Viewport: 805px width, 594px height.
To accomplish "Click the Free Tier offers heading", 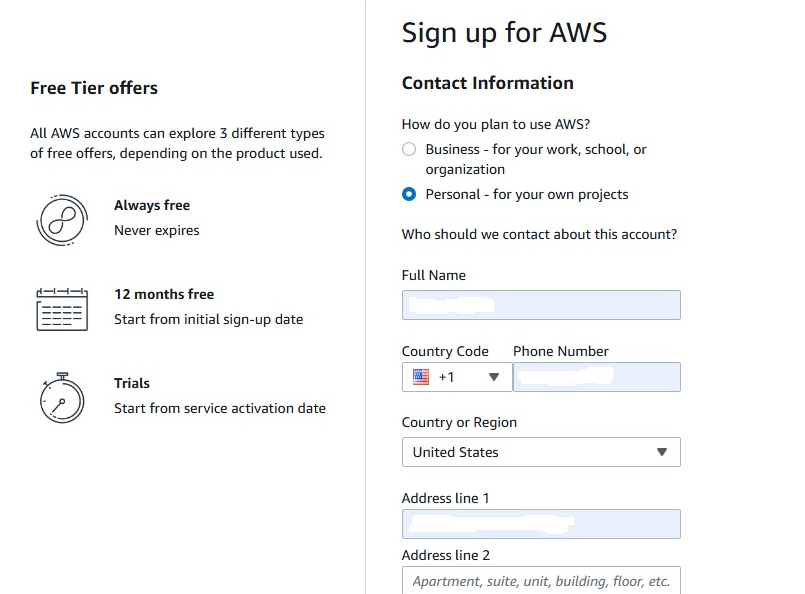I will click(x=94, y=88).
